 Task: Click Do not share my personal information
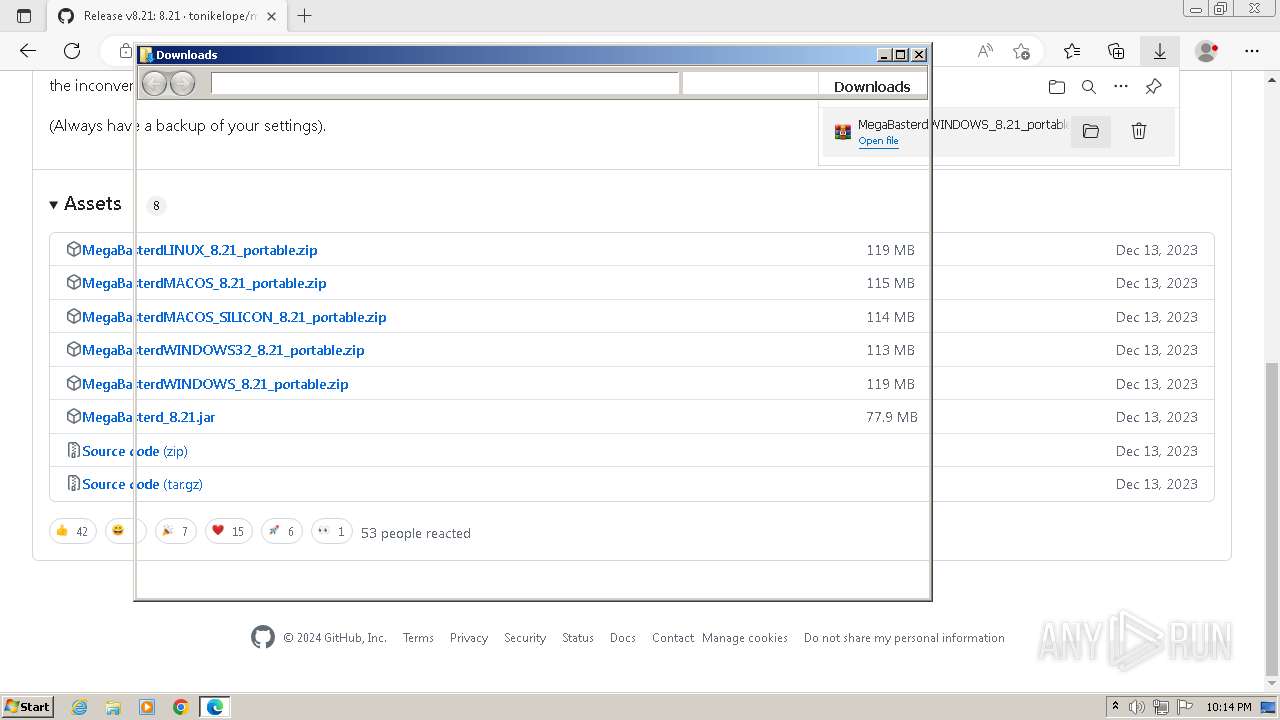904,638
